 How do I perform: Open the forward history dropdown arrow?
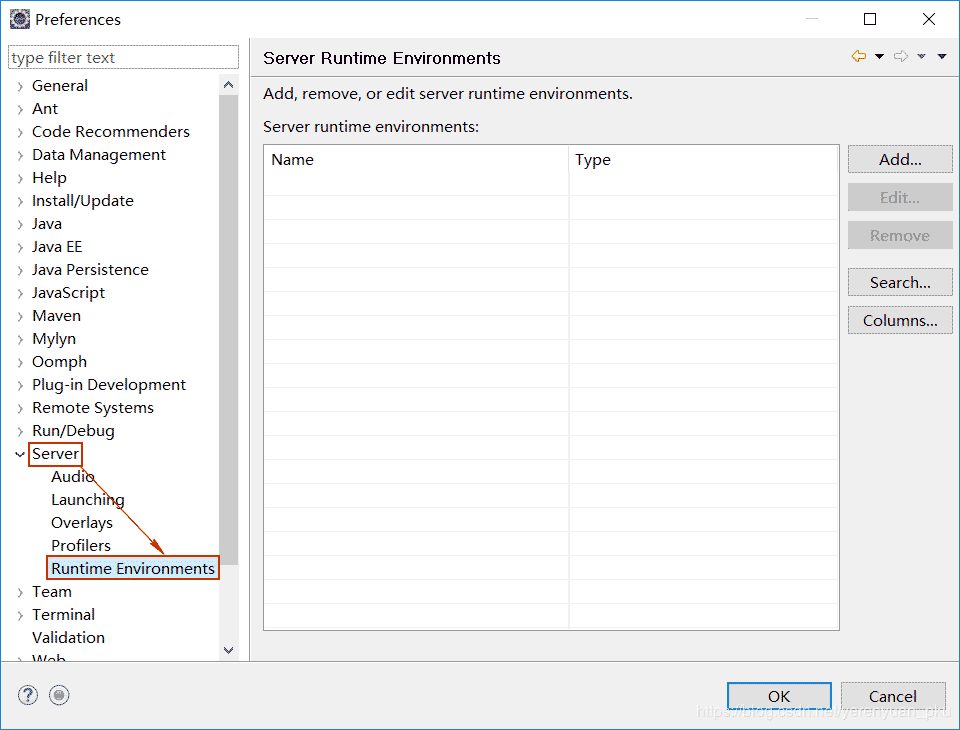point(921,56)
